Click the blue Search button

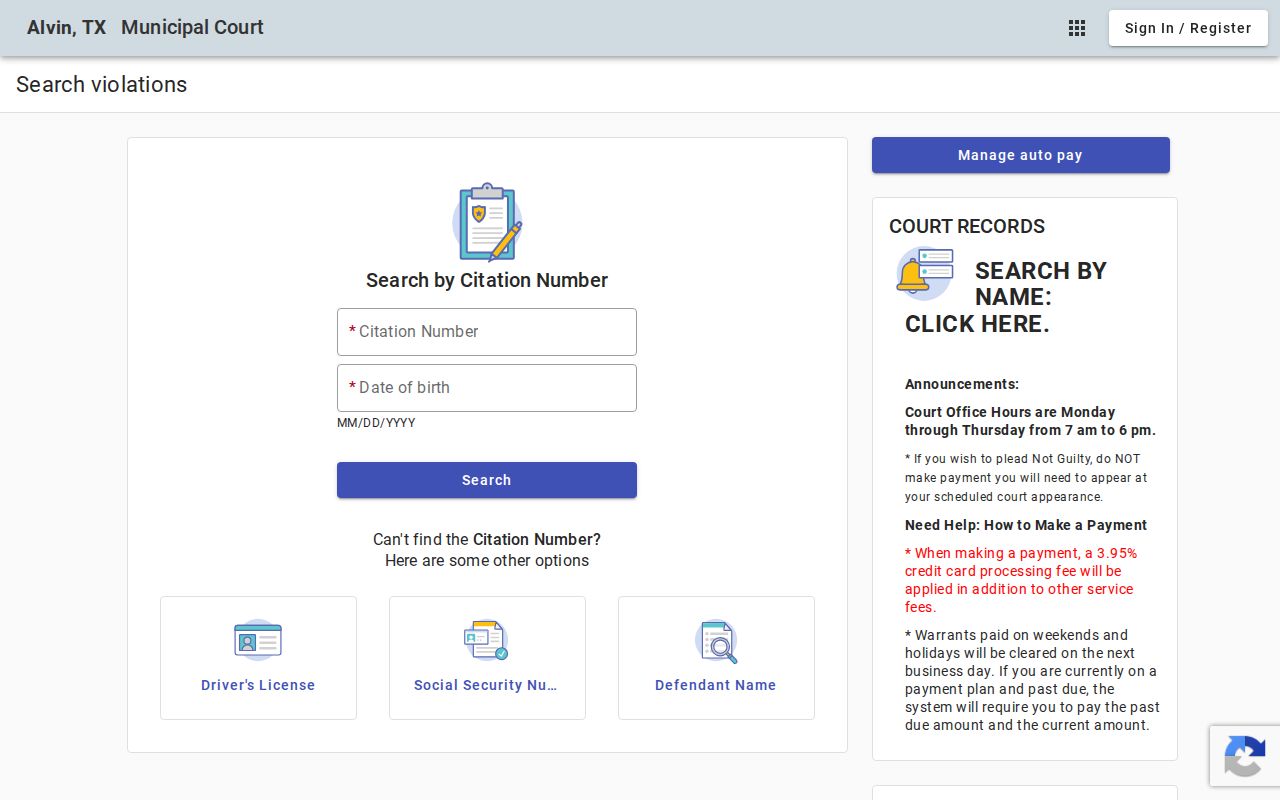(x=487, y=480)
